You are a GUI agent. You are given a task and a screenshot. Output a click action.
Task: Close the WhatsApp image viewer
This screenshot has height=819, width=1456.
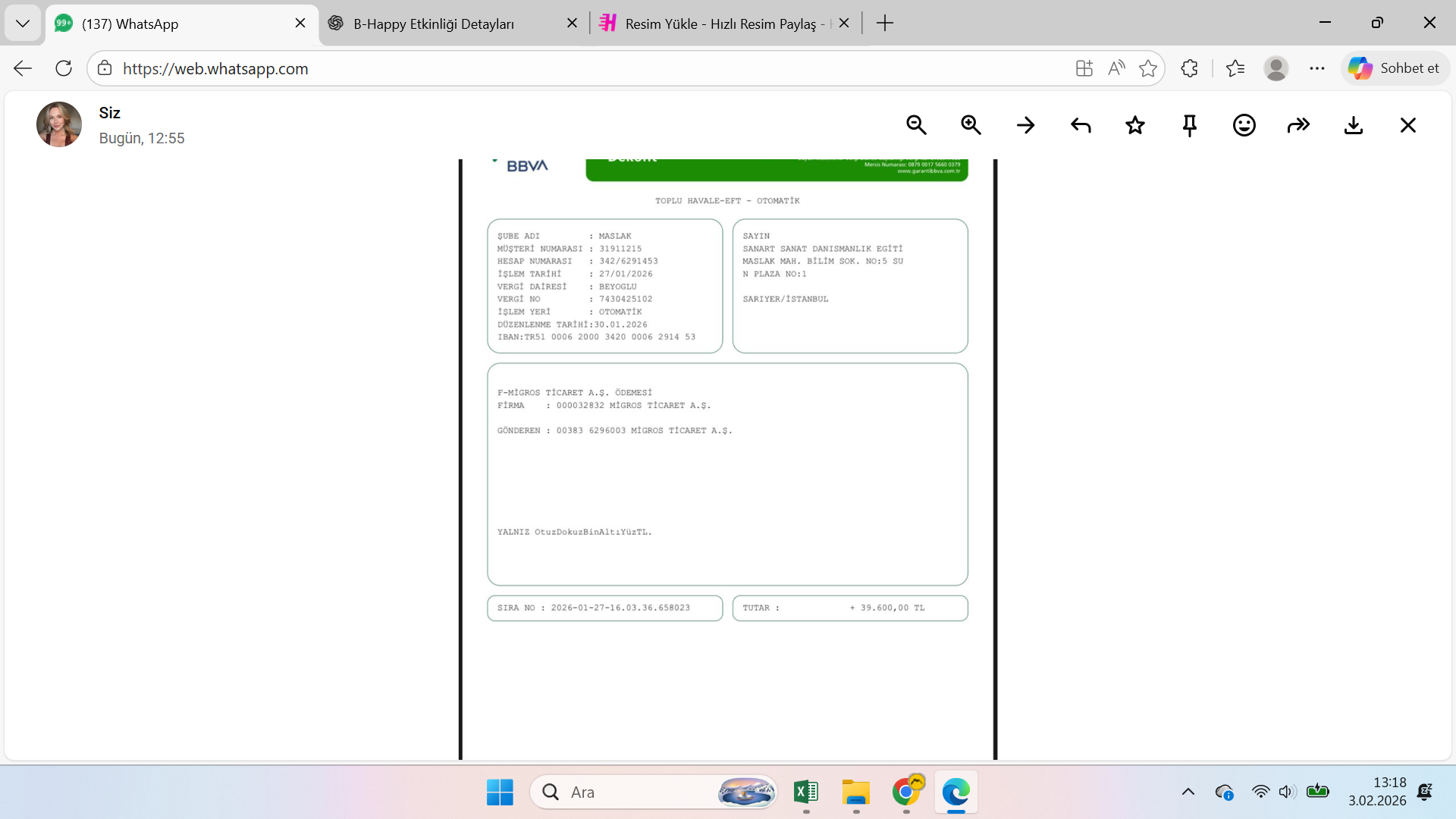1408,125
